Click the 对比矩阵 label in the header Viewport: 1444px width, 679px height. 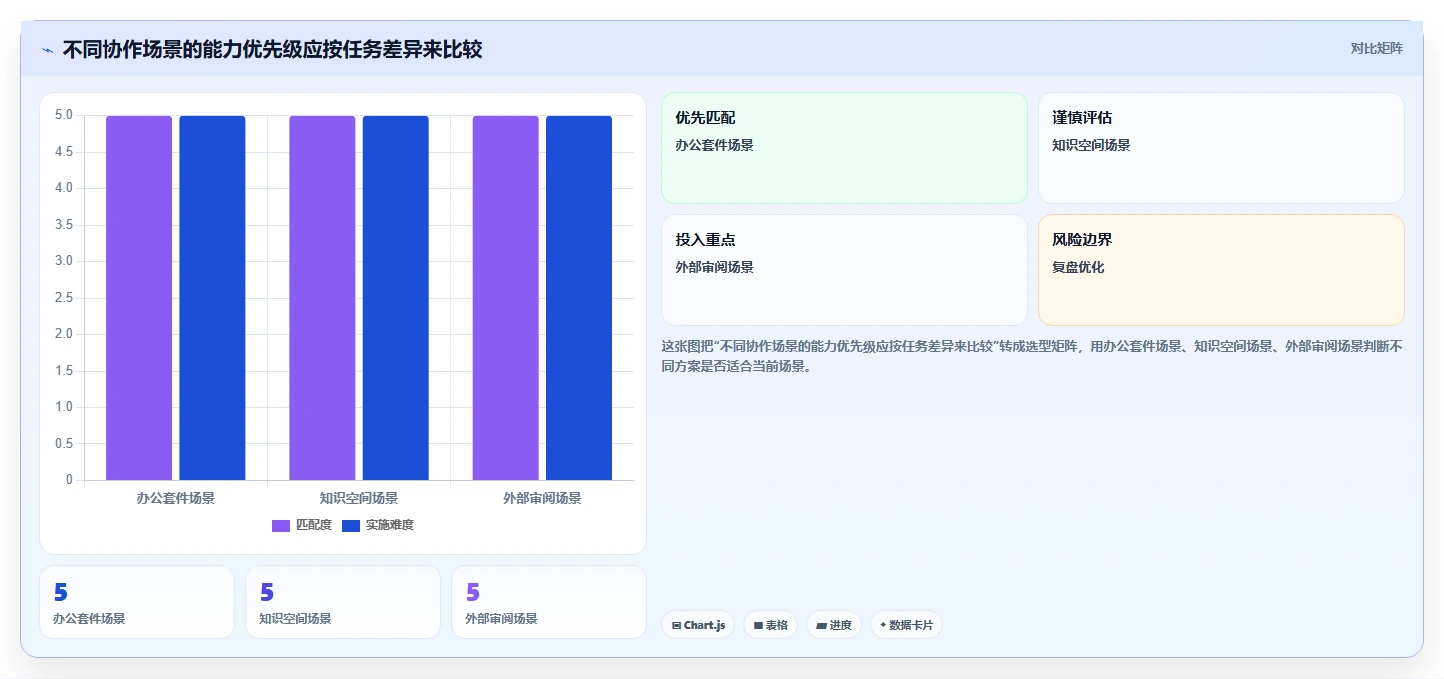1376,49
